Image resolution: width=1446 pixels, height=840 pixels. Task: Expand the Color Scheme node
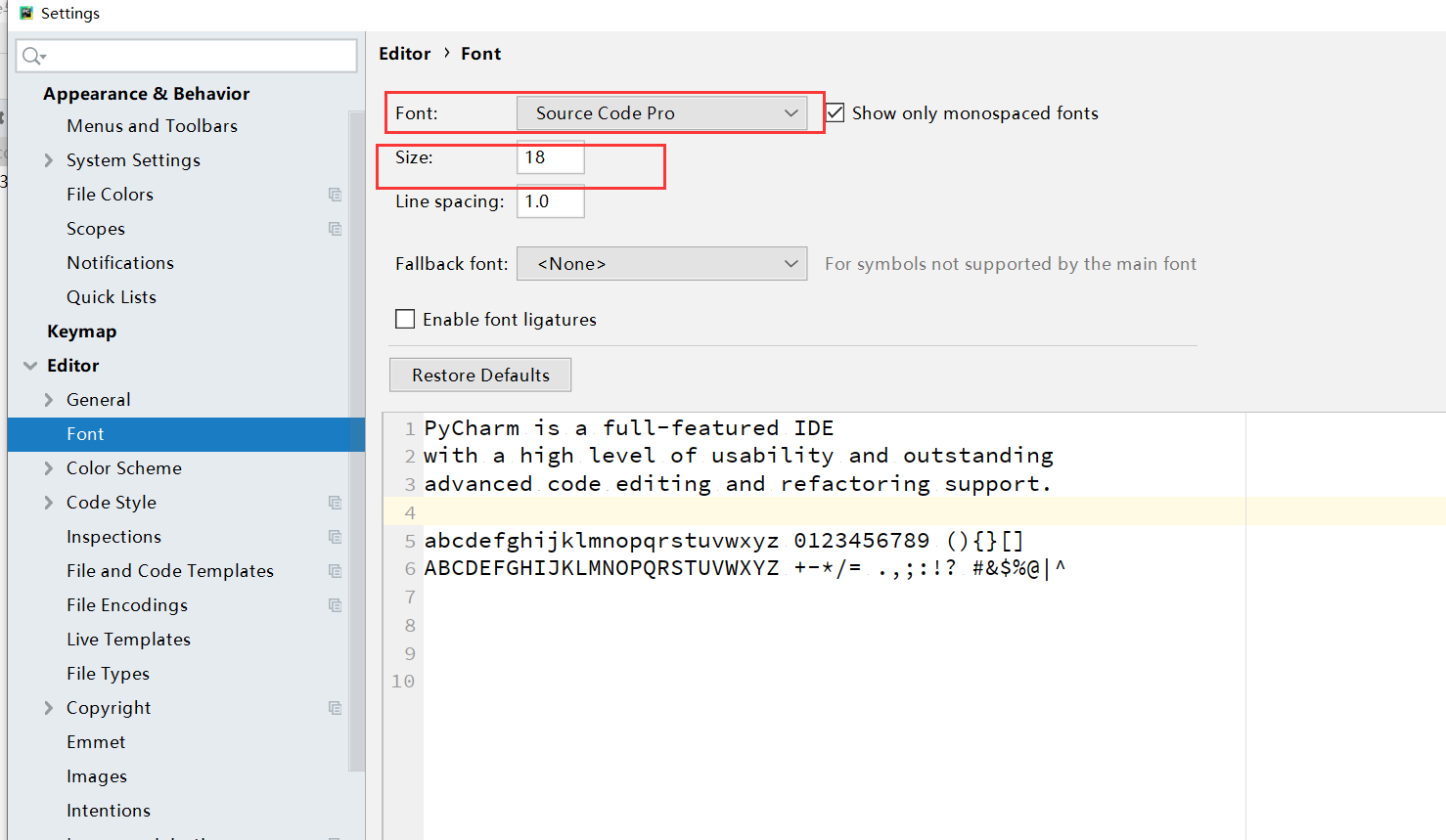(x=49, y=468)
